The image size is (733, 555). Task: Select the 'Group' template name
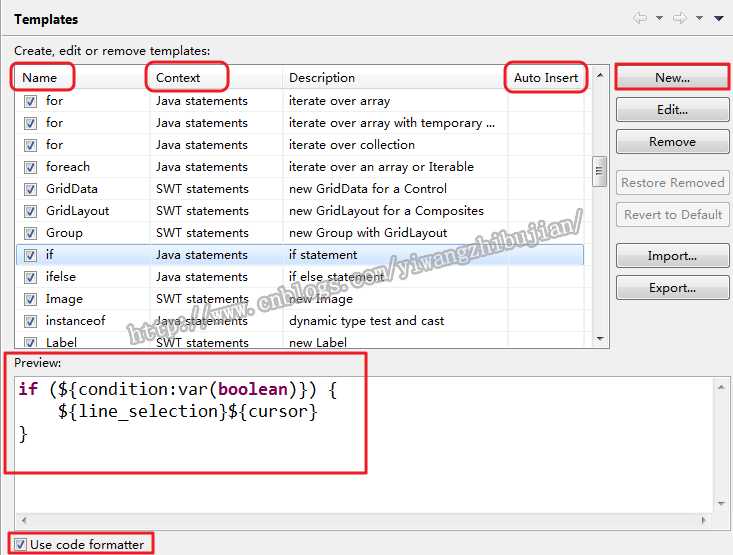[x=64, y=233]
